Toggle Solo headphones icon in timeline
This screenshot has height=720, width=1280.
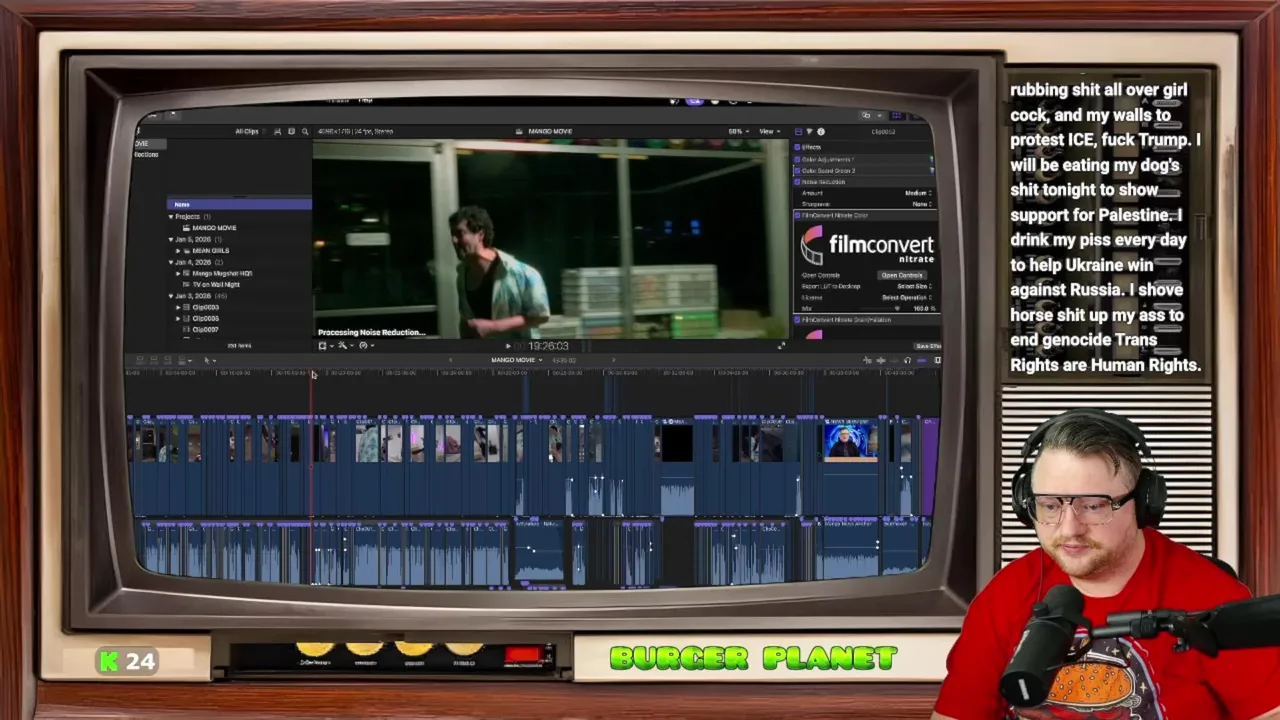[908, 360]
